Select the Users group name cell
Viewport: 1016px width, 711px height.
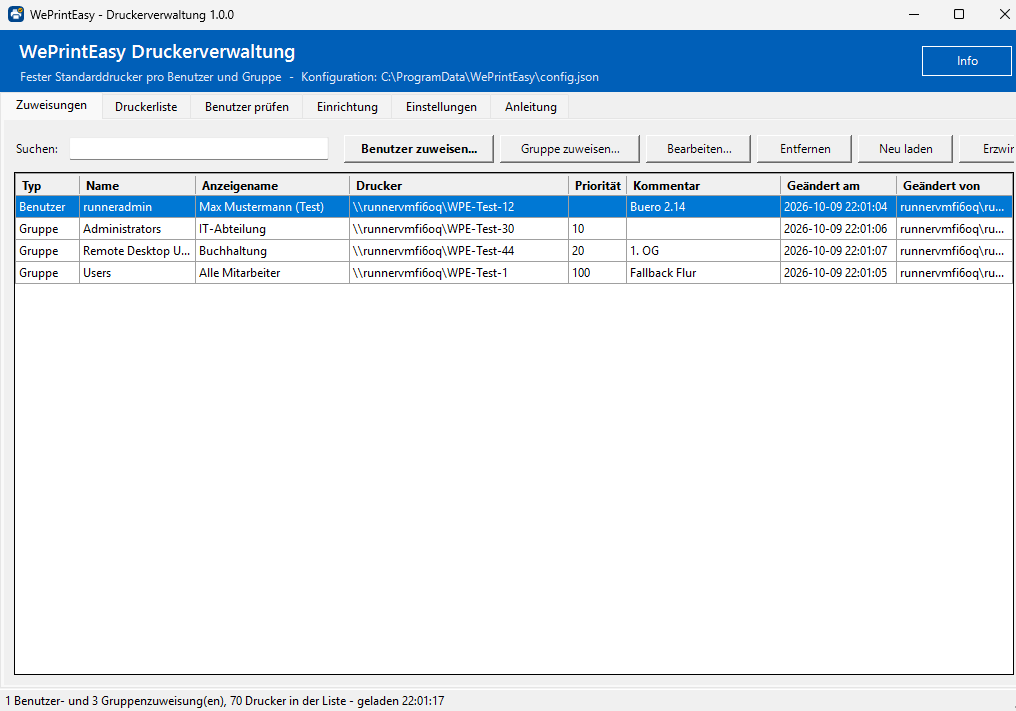(x=137, y=273)
